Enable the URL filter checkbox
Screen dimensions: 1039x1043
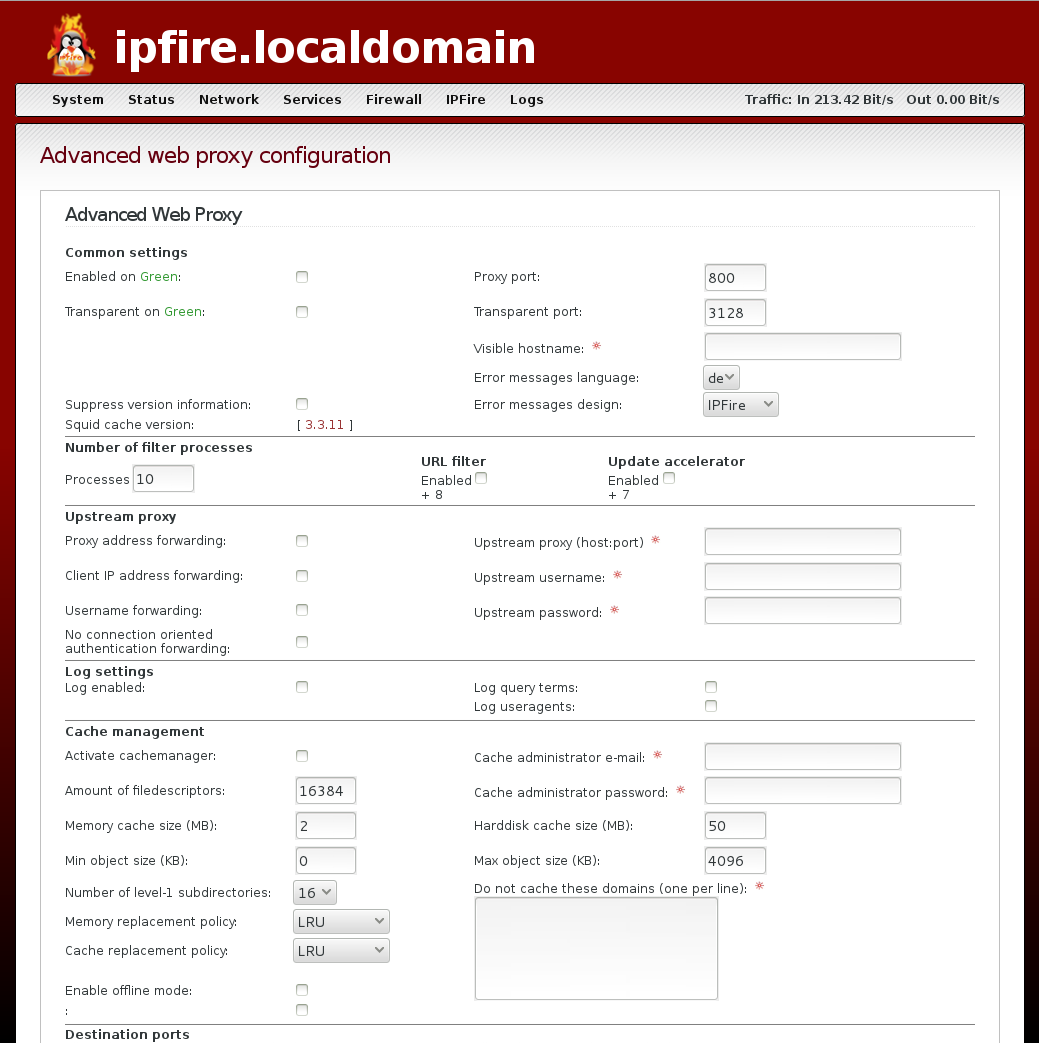pos(481,478)
